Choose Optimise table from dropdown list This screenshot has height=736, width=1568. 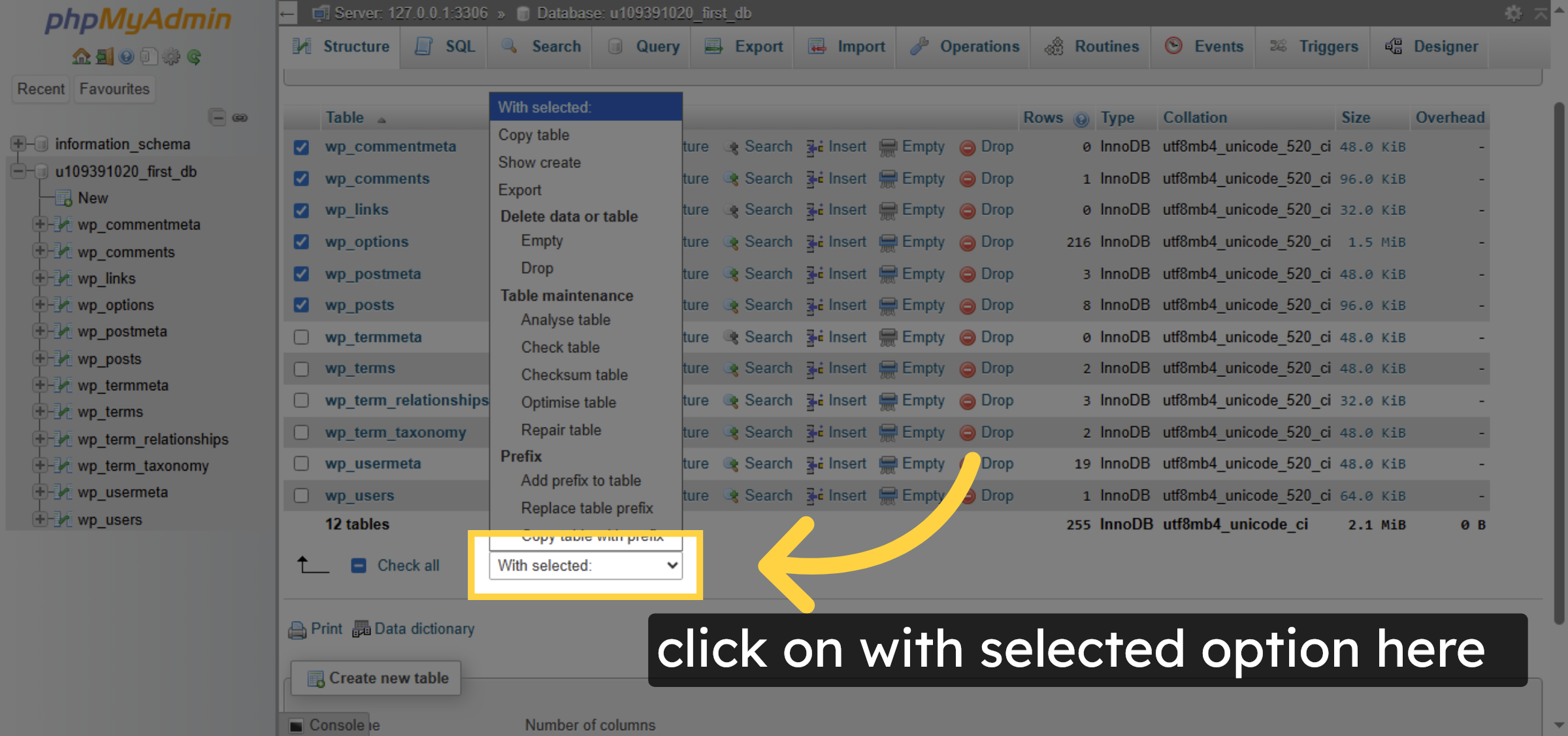coord(568,403)
